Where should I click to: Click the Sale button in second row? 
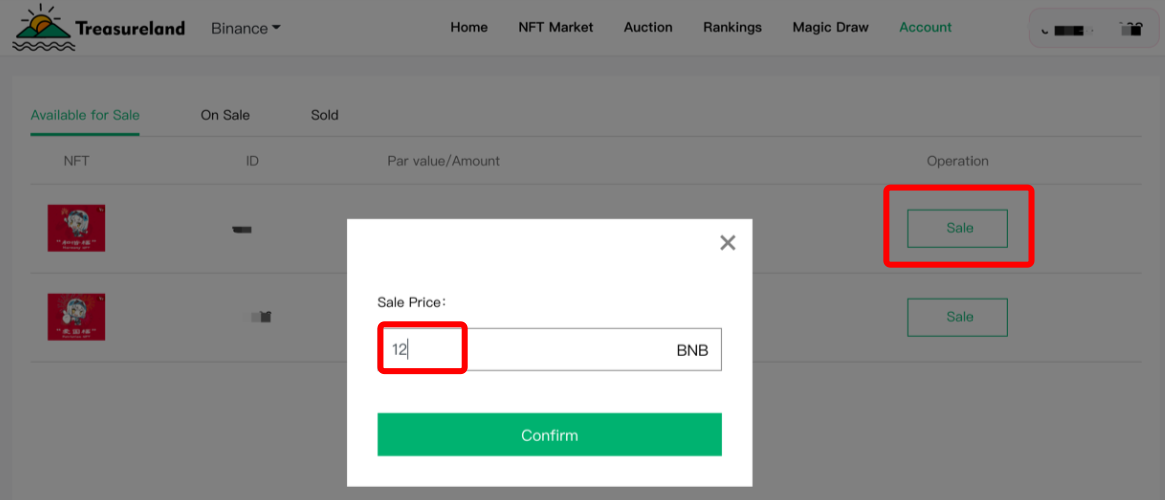point(957,317)
